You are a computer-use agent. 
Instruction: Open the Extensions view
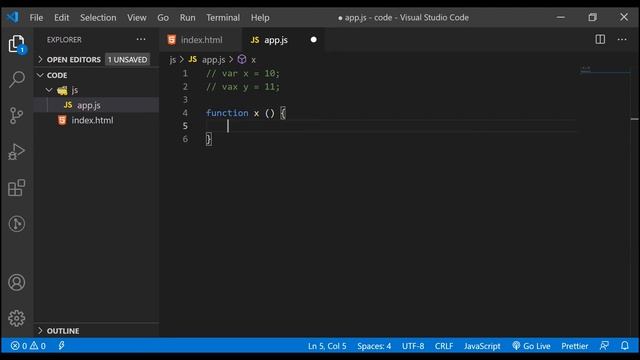pyautogui.click(x=17, y=188)
